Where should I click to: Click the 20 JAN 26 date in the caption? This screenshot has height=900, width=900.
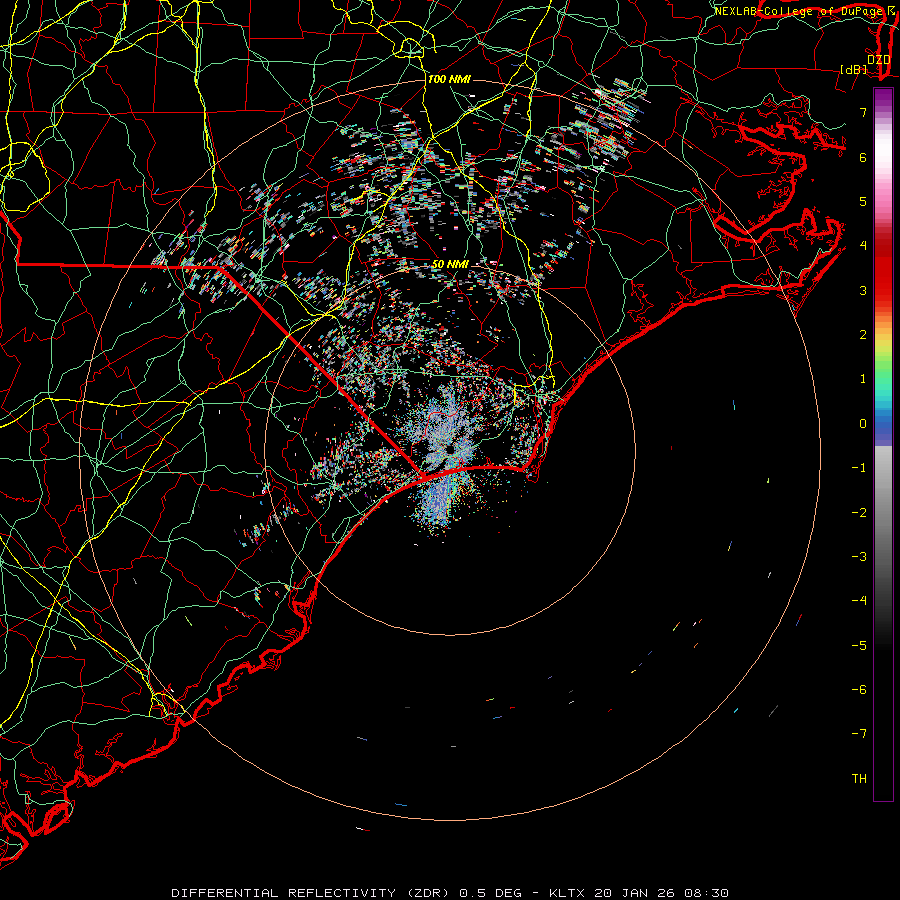click(634, 893)
